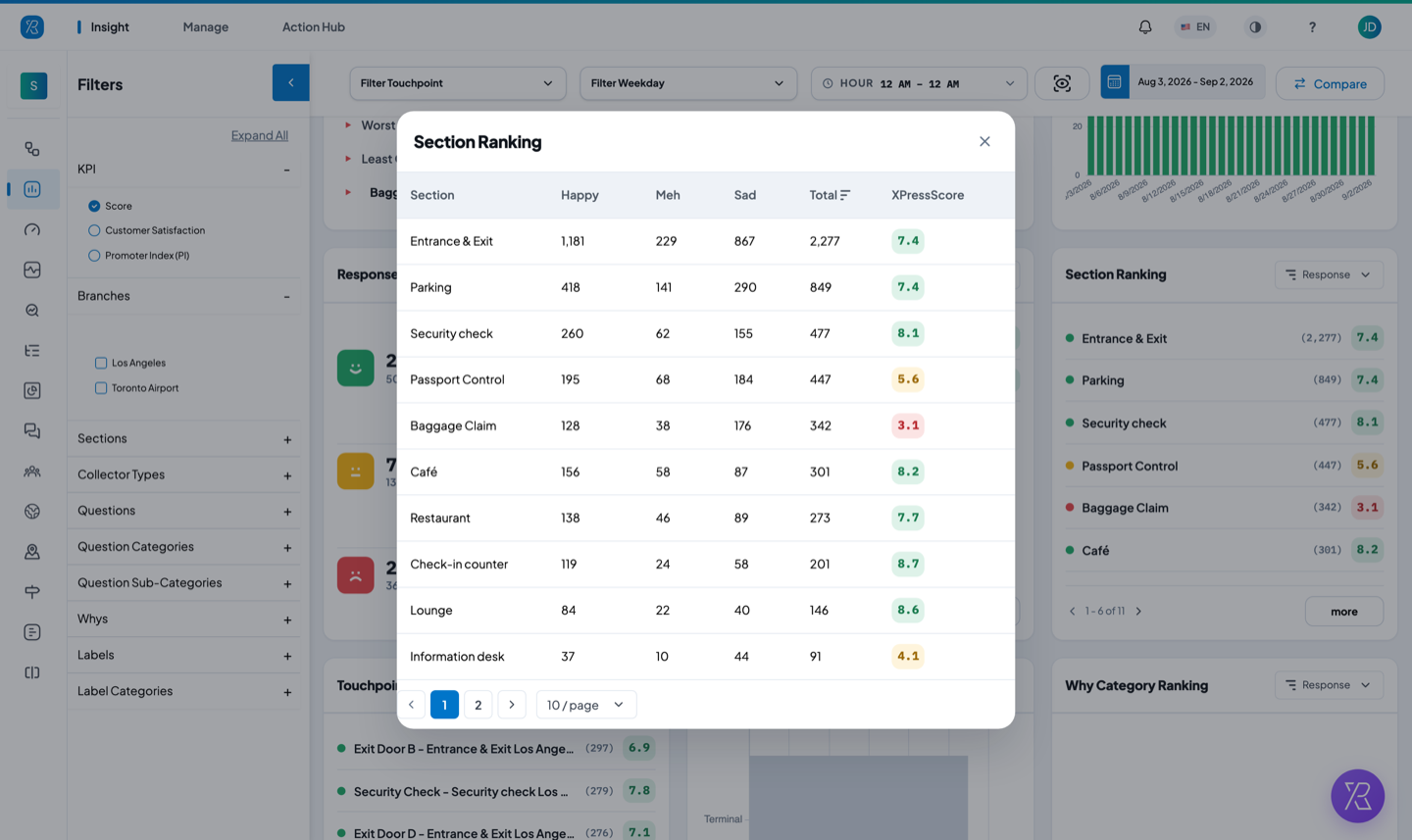Open the EN language selector
Screen dimensions: 1412x840
pyautogui.click(x=1195, y=27)
